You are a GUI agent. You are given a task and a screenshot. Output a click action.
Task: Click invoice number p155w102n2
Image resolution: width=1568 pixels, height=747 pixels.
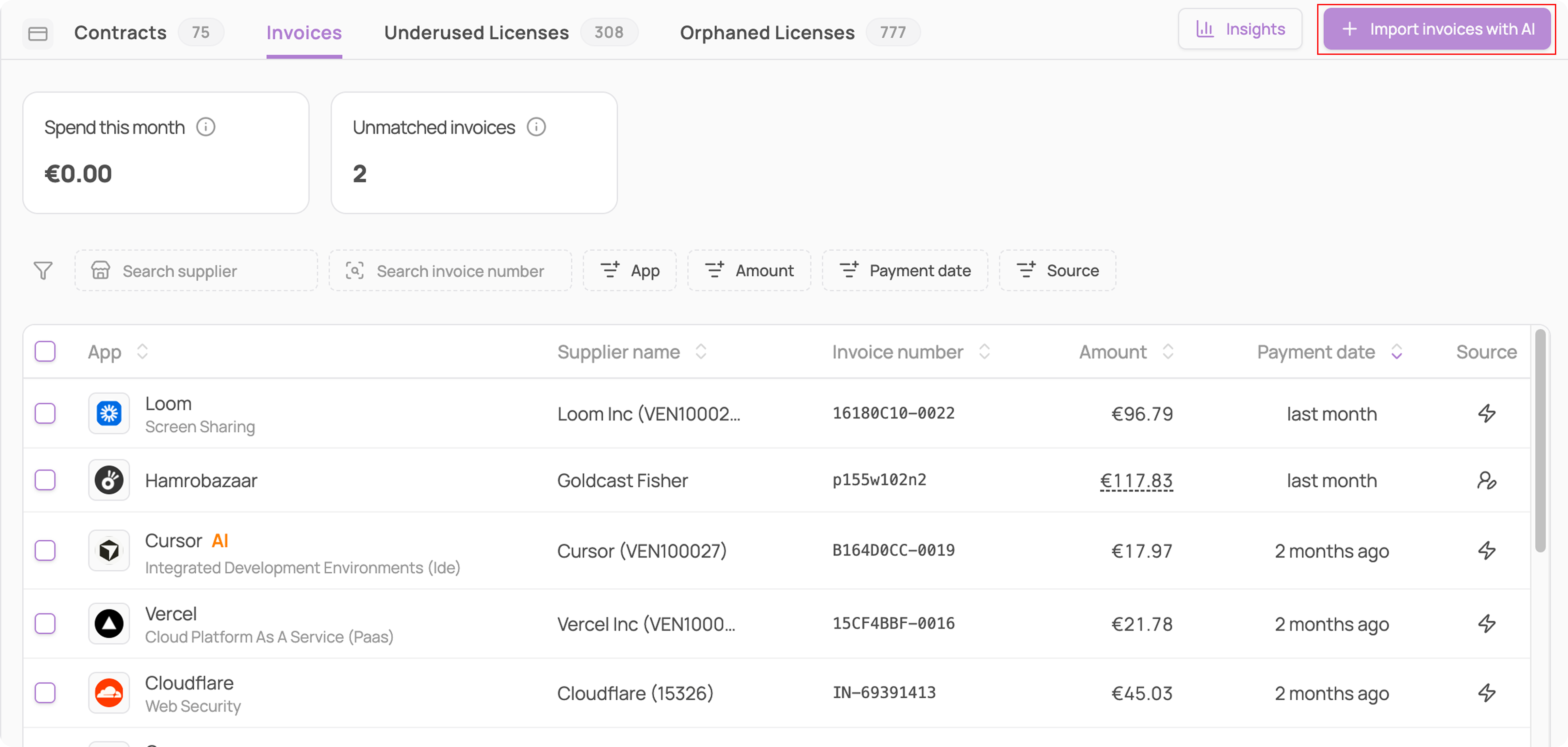click(x=879, y=481)
